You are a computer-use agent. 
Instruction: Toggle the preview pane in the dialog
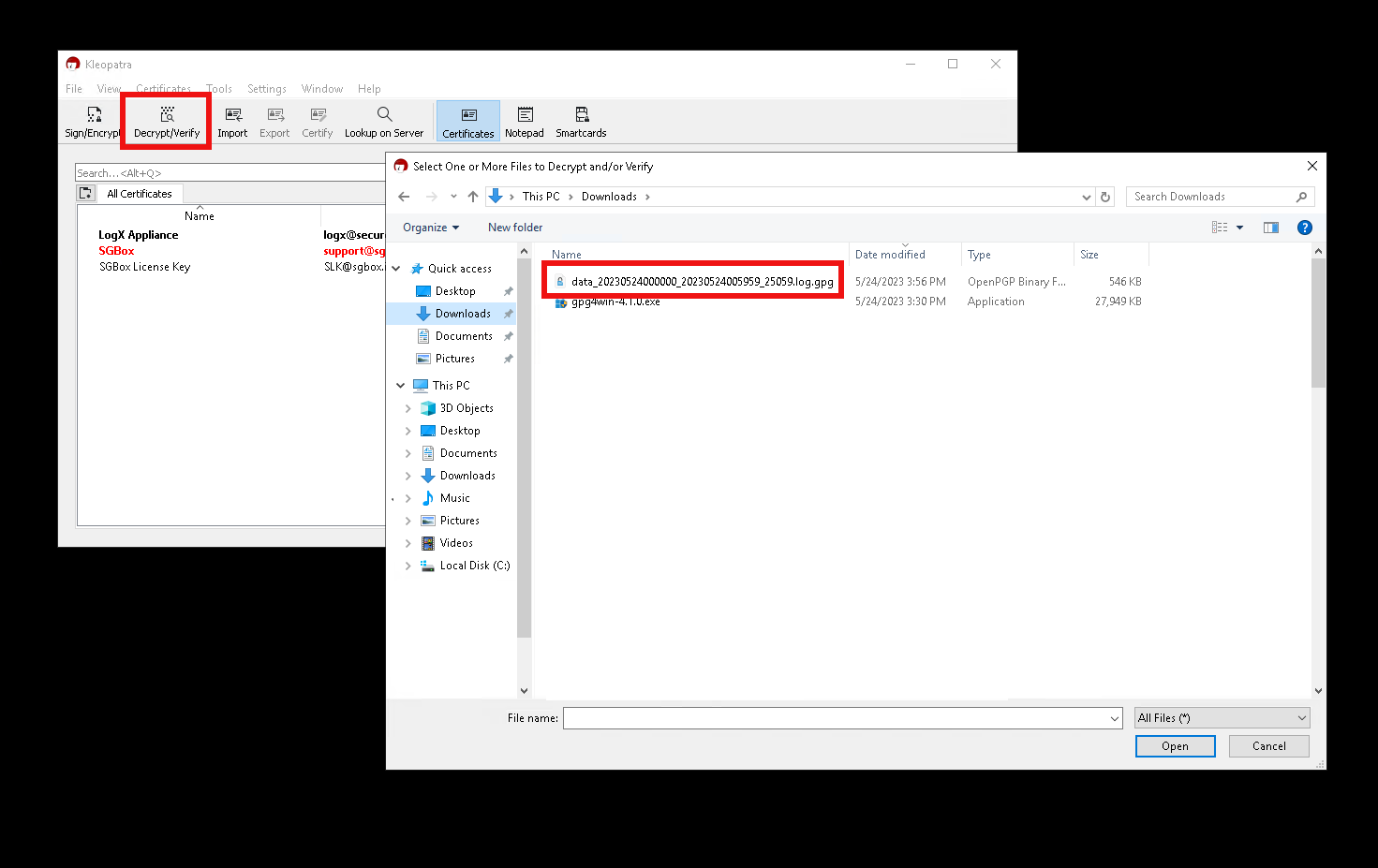pyautogui.click(x=1270, y=227)
